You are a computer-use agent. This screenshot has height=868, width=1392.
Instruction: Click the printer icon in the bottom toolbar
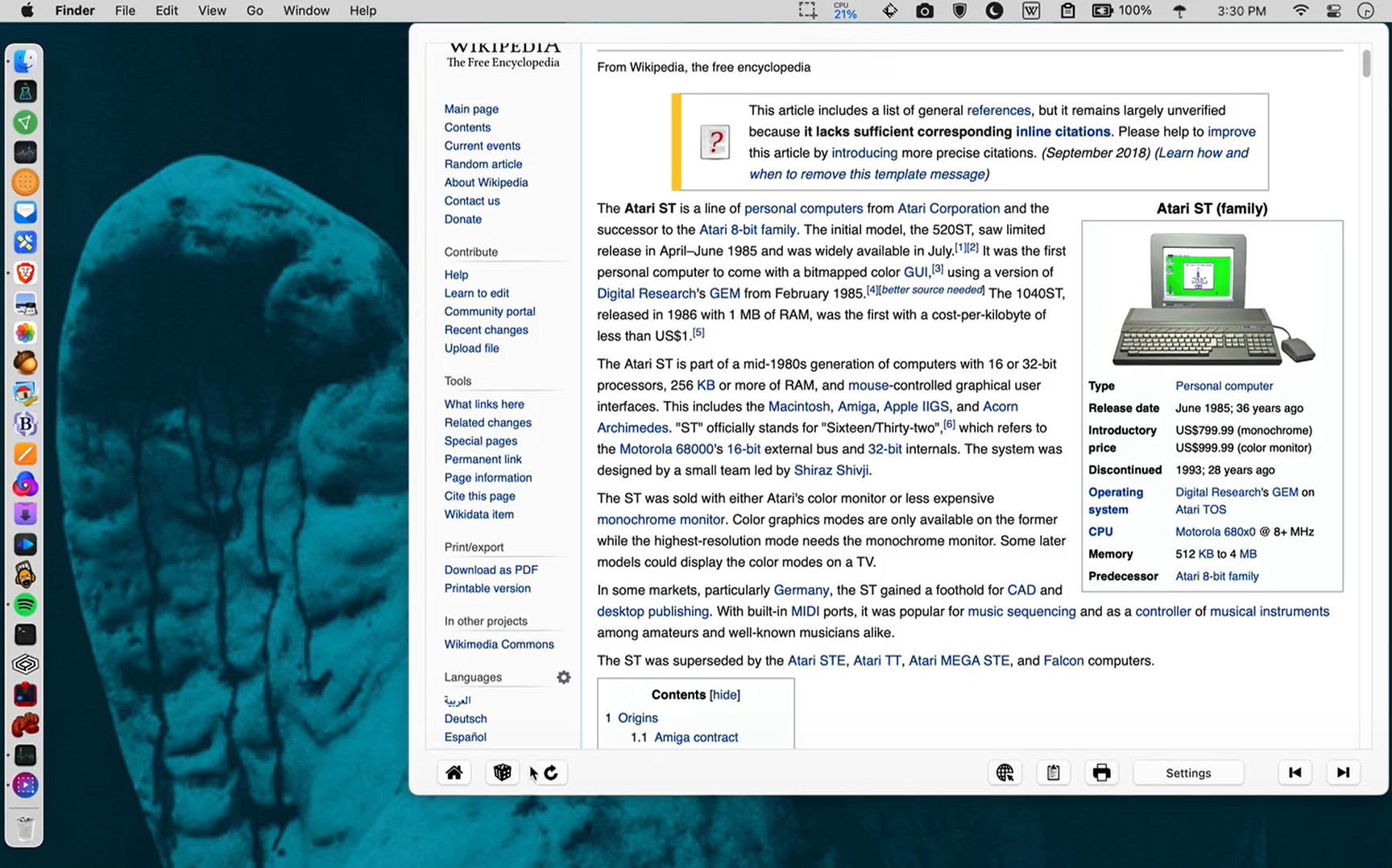[x=1101, y=773]
